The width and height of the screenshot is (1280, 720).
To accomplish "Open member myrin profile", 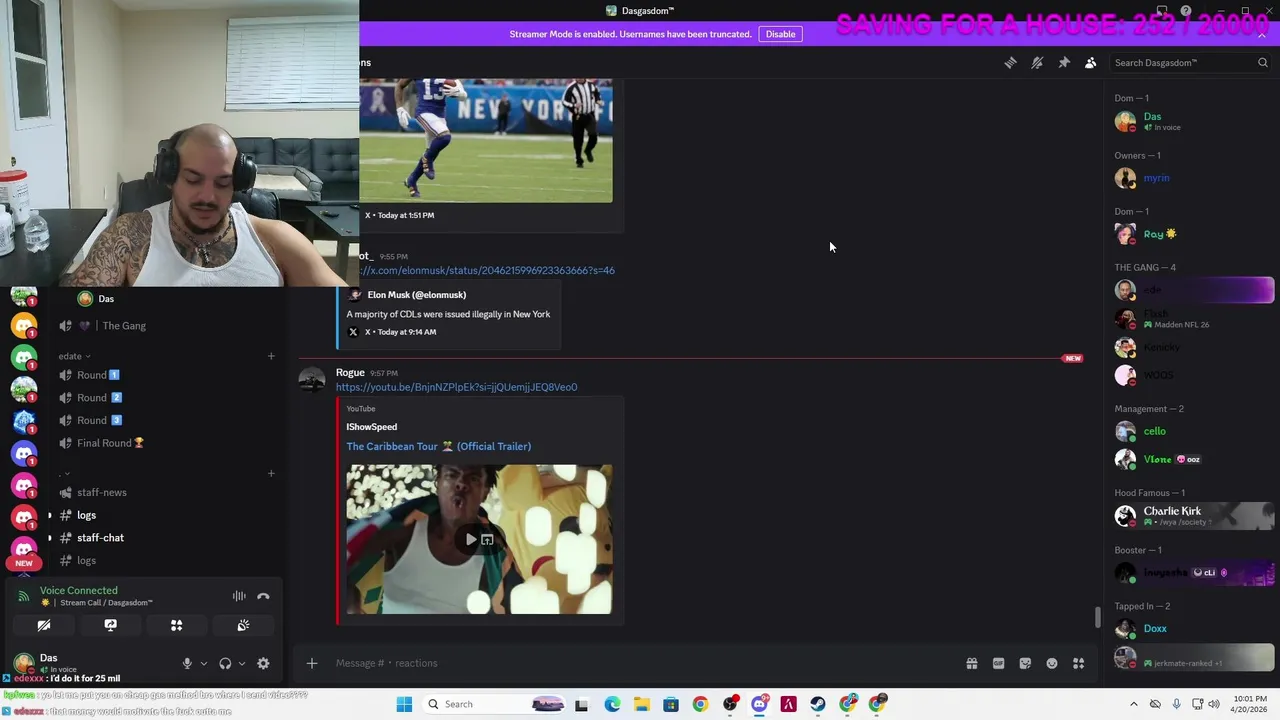I will (x=1193, y=178).
